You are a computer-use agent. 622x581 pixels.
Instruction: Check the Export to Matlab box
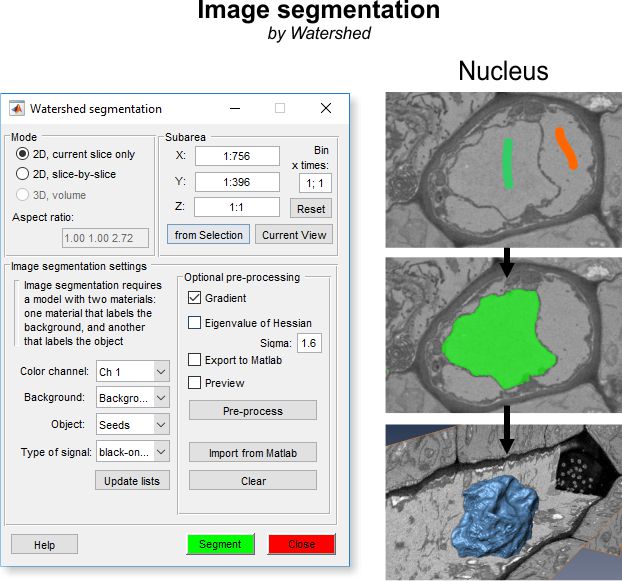point(195,359)
